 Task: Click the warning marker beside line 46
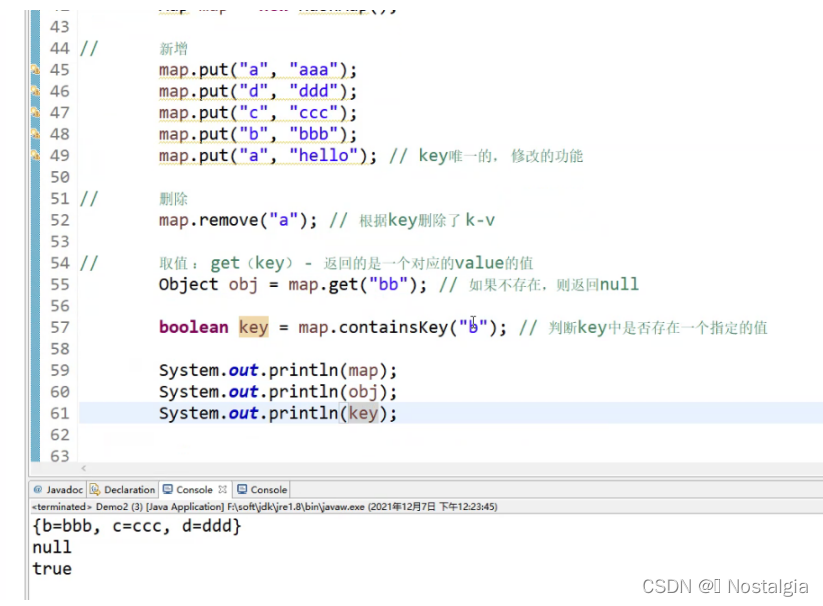tap(36, 91)
